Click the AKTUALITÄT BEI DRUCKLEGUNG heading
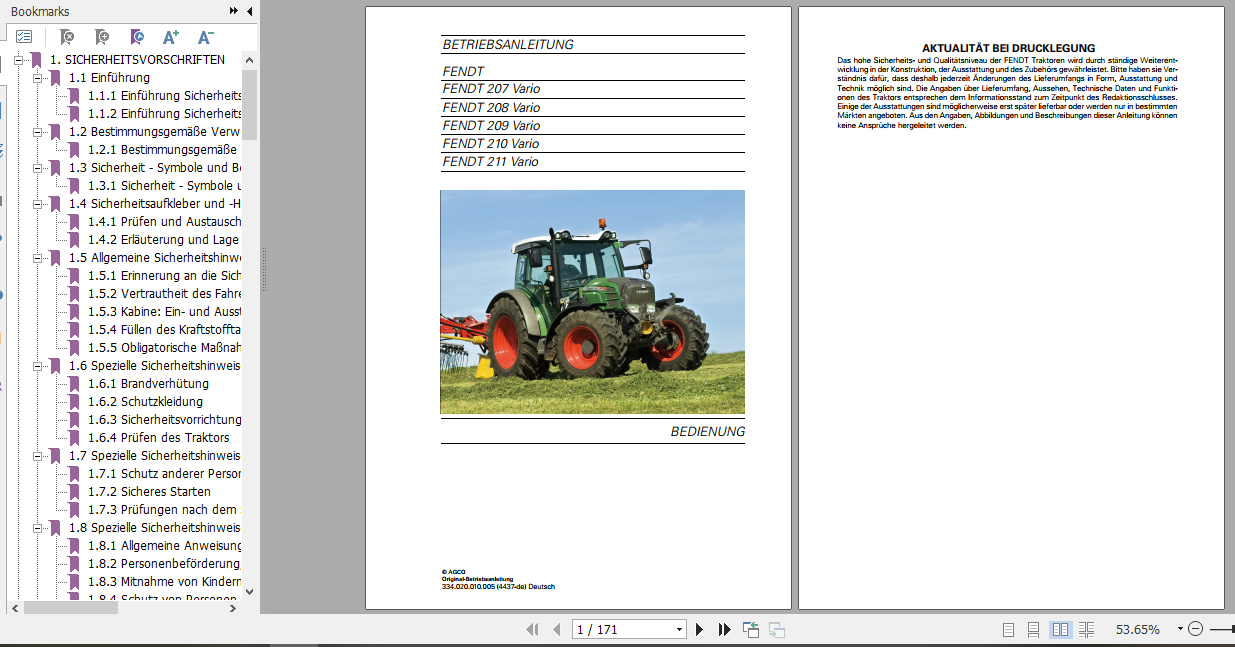This screenshot has height=647, width=1235. (1008, 48)
